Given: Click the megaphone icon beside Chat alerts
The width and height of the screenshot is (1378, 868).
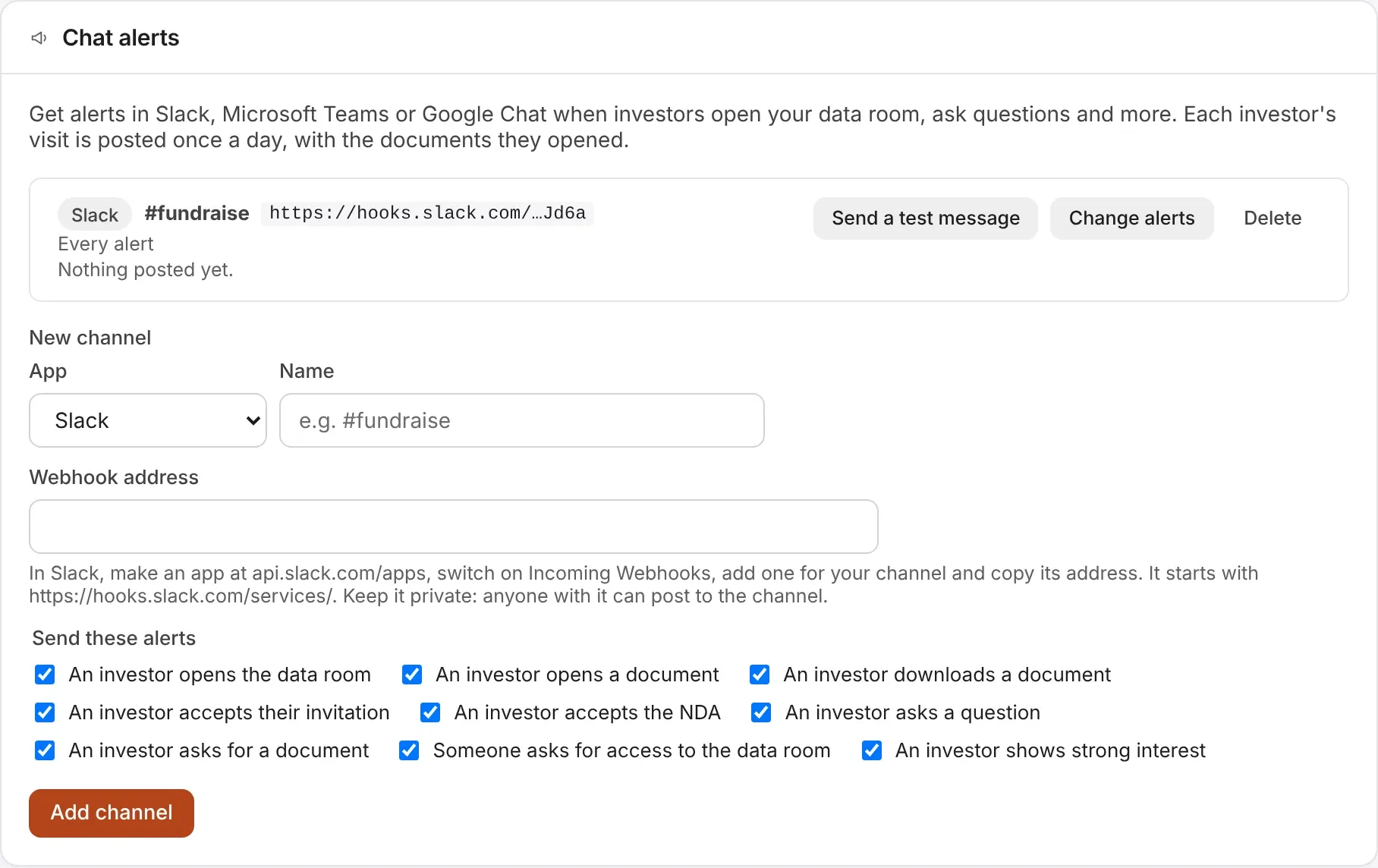Looking at the screenshot, I should click(39, 38).
